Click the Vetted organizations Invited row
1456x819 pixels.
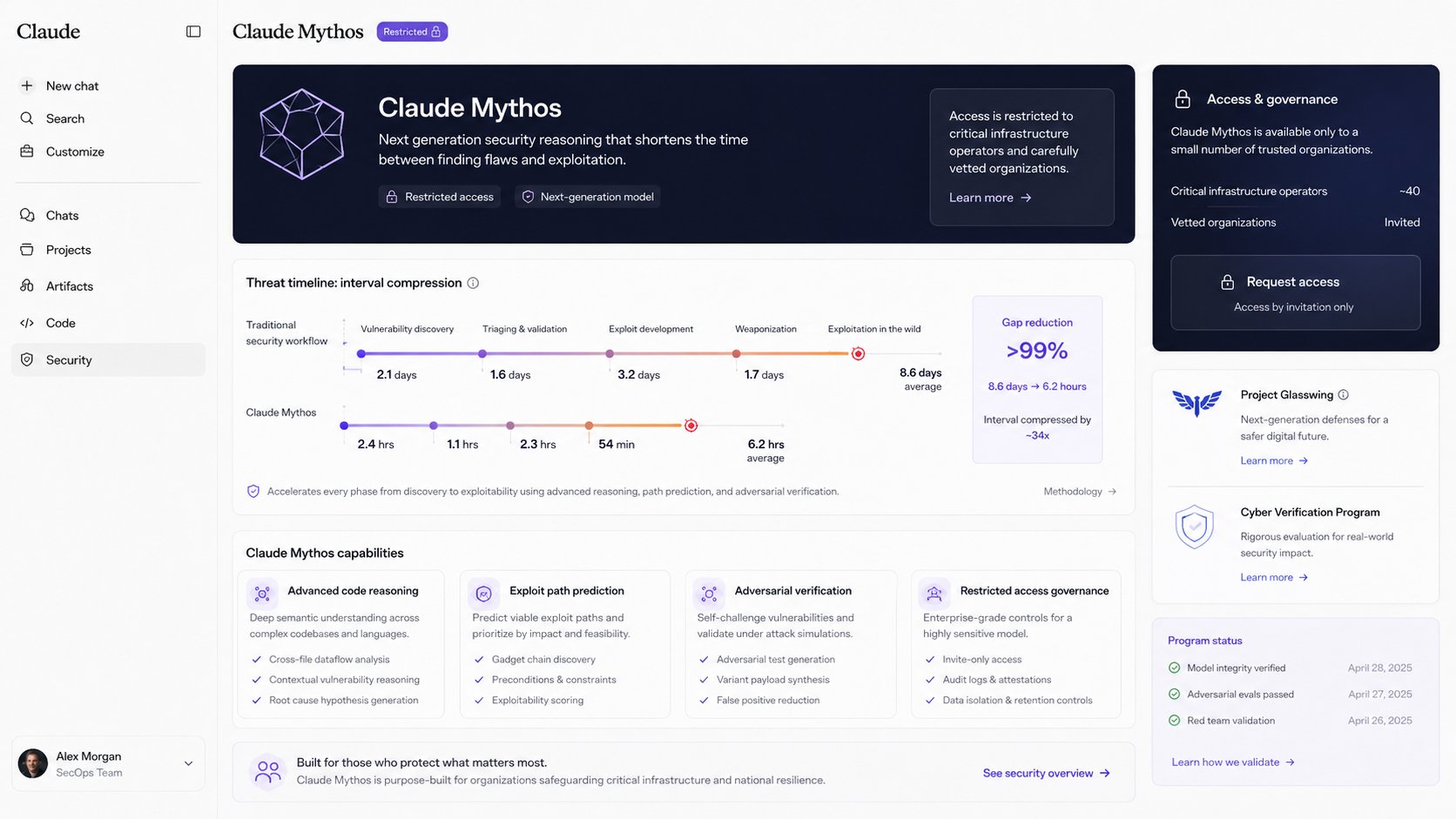(1295, 222)
